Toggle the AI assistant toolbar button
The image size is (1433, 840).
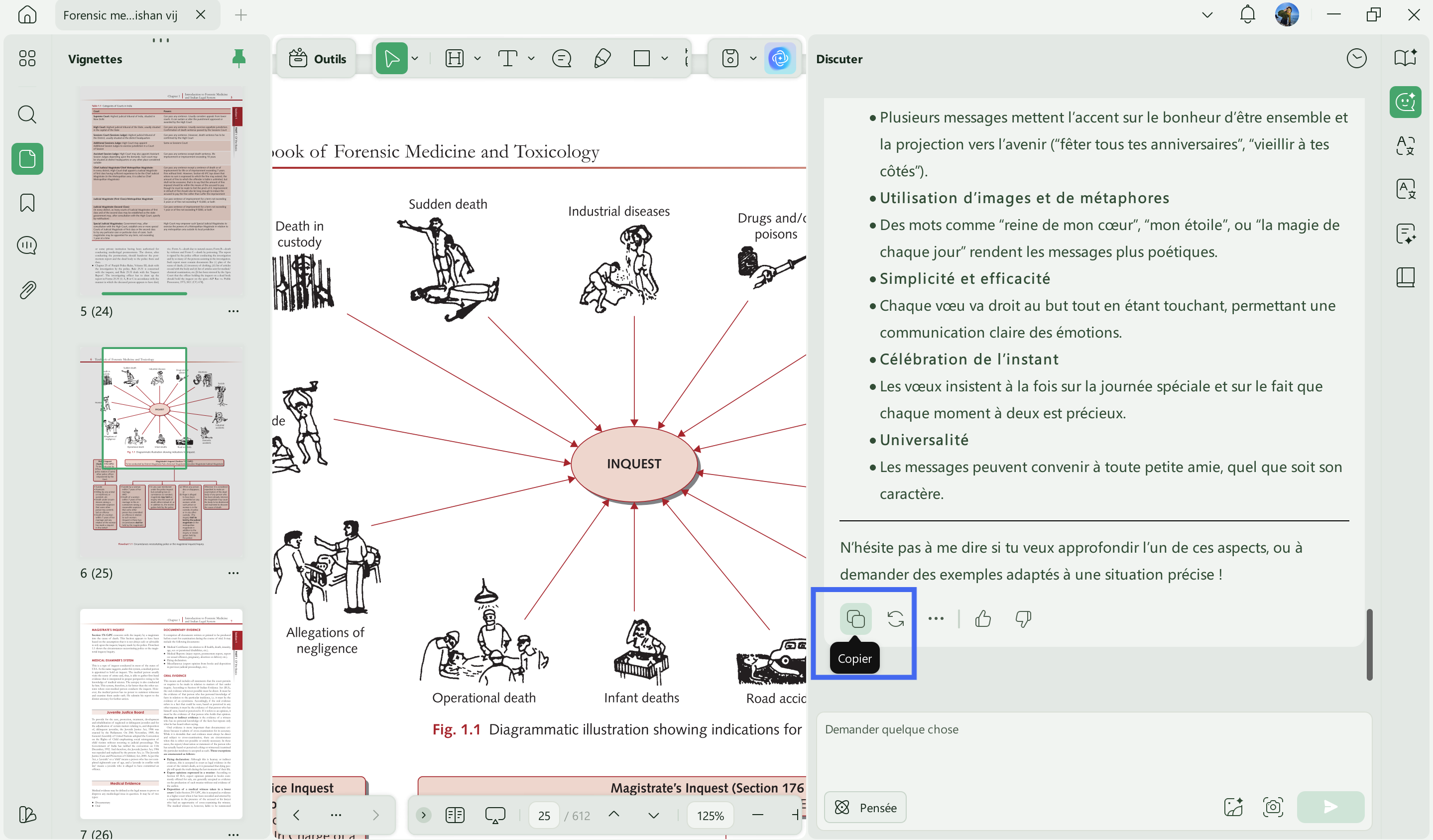point(779,58)
